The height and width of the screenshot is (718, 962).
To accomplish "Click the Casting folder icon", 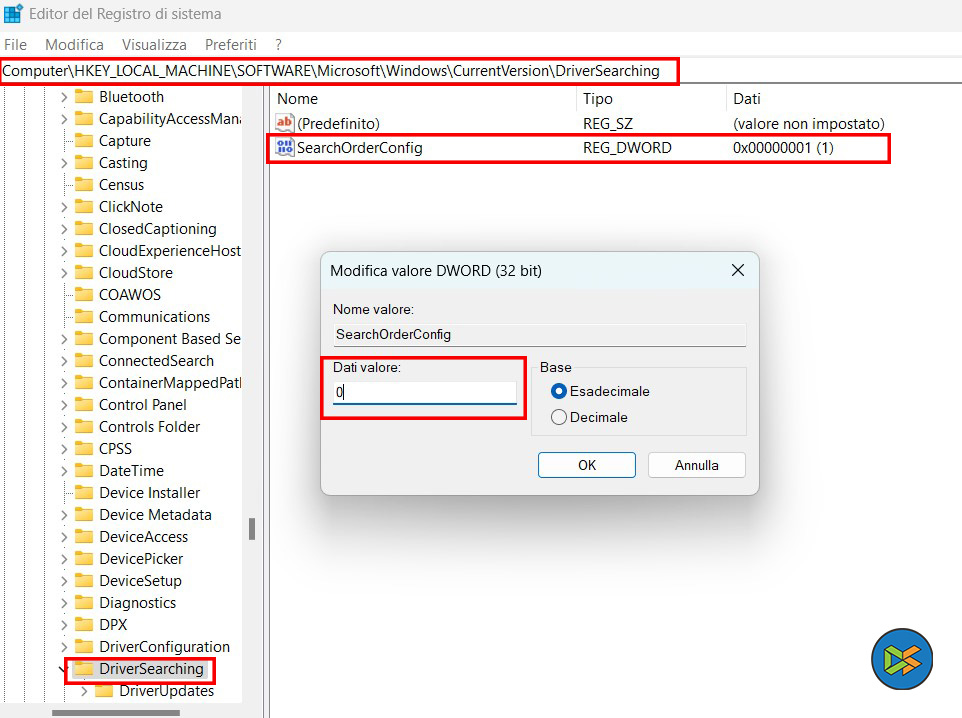I will tap(84, 163).
